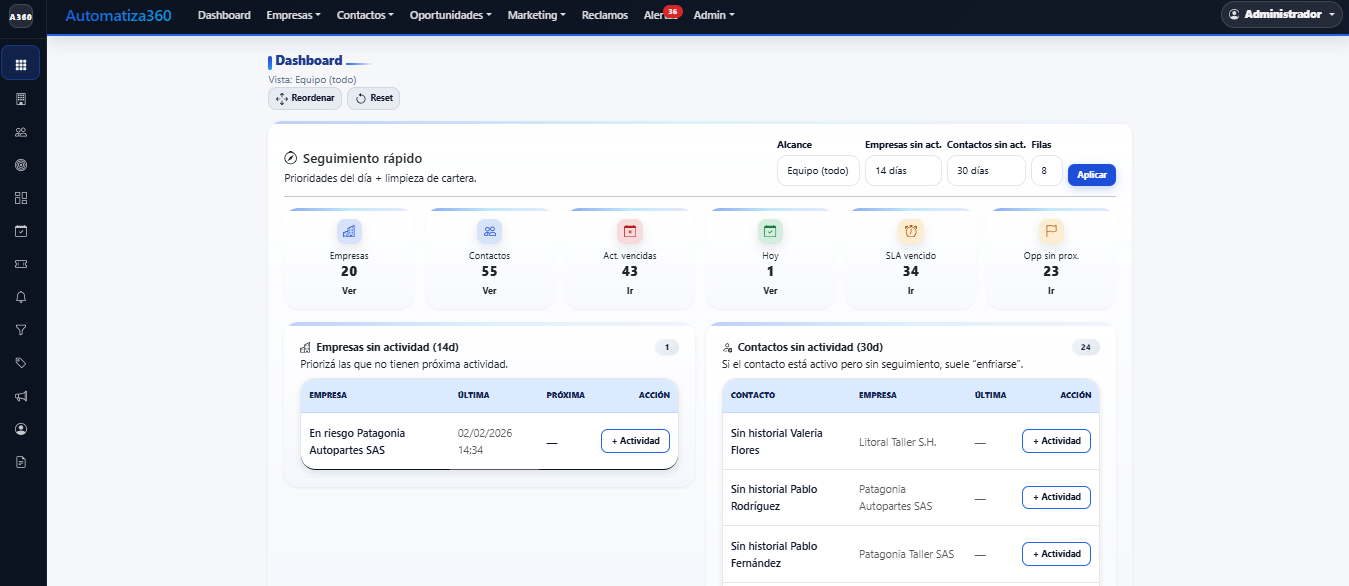
Task: Click the flag icon on Opp sin prox card
Action: click(1051, 230)
